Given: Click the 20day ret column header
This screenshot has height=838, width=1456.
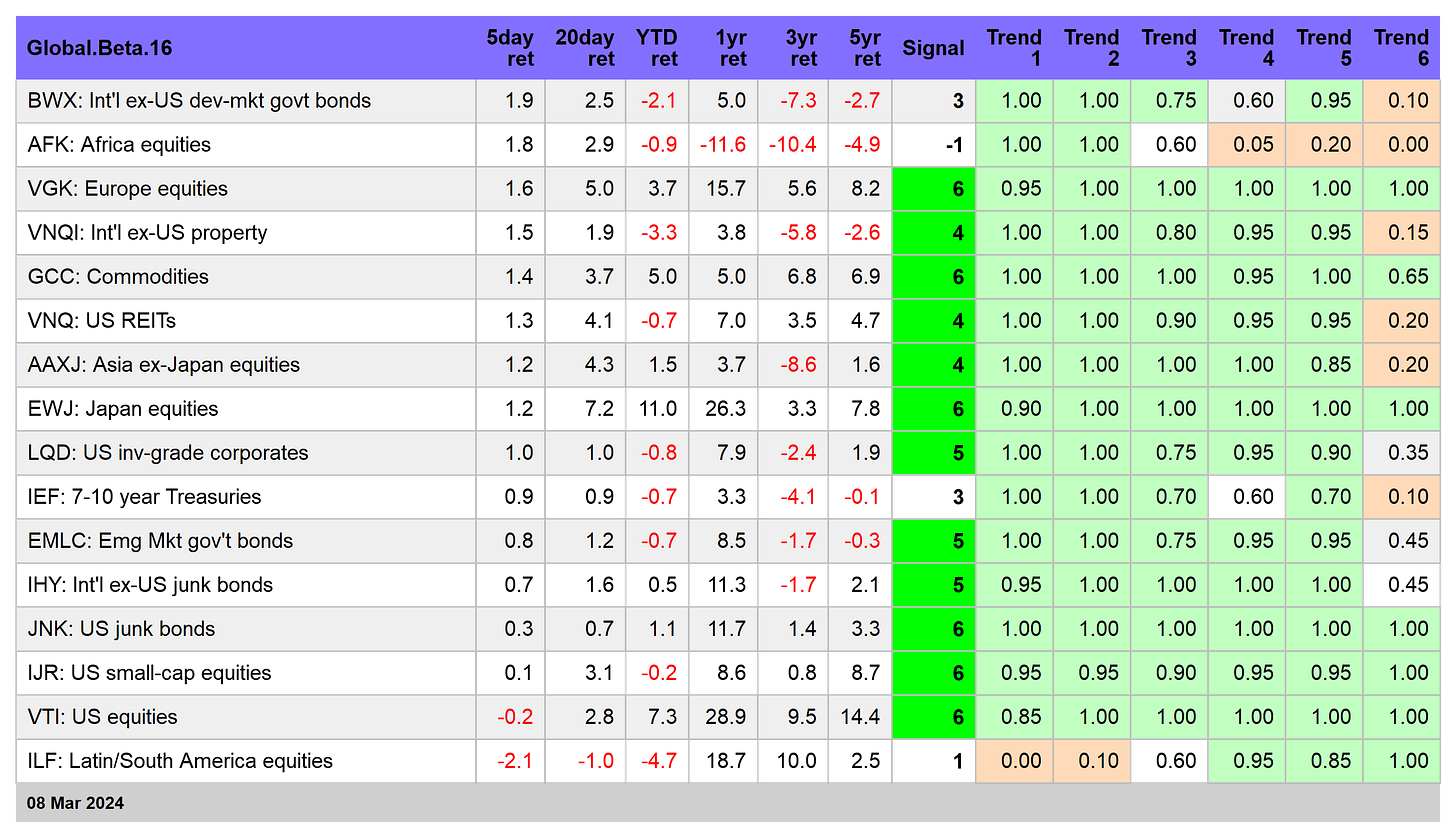Looking at the screenshot, I should coord(585,48).
